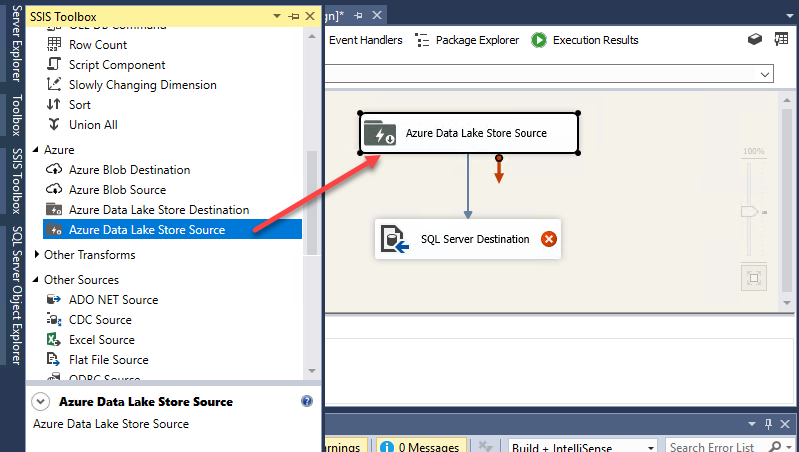Close the Error List panel
The height and width of the screenshot is (452, 799).
coord(785,423)
